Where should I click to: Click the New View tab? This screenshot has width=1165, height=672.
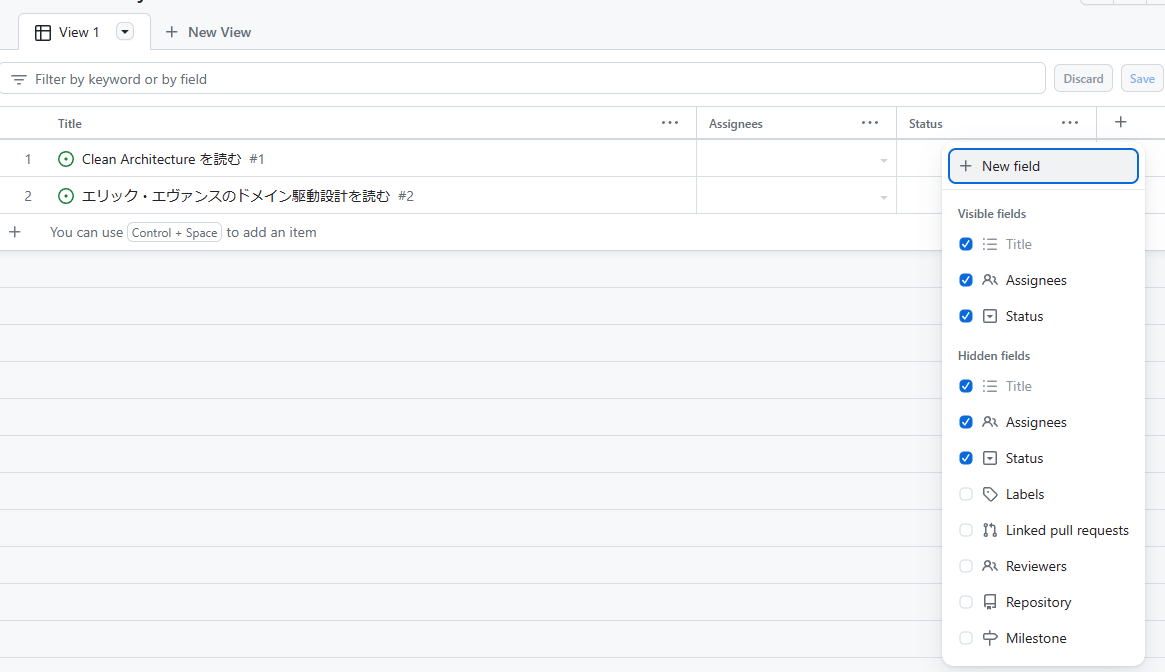point(208,32)
